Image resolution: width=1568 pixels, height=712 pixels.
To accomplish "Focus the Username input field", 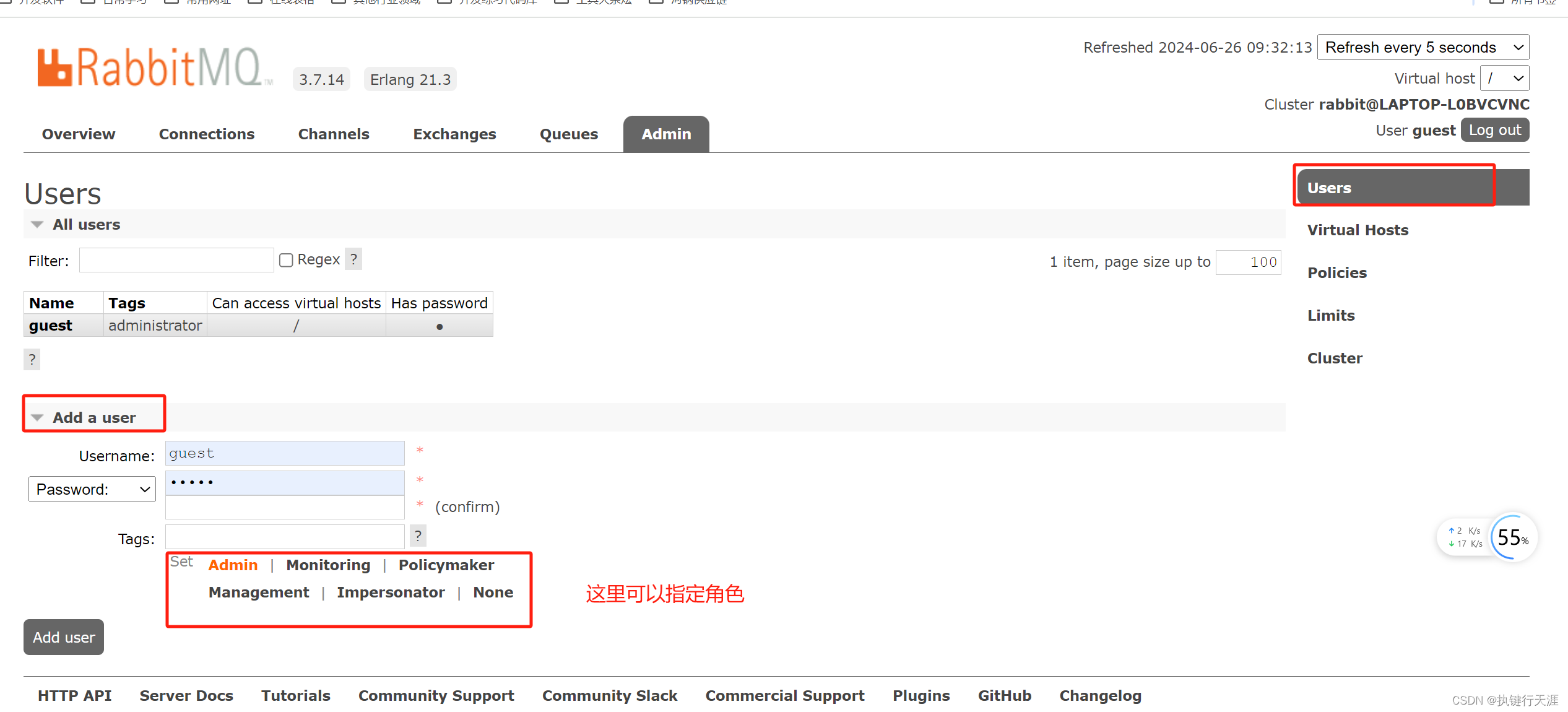I will (285, 453).
